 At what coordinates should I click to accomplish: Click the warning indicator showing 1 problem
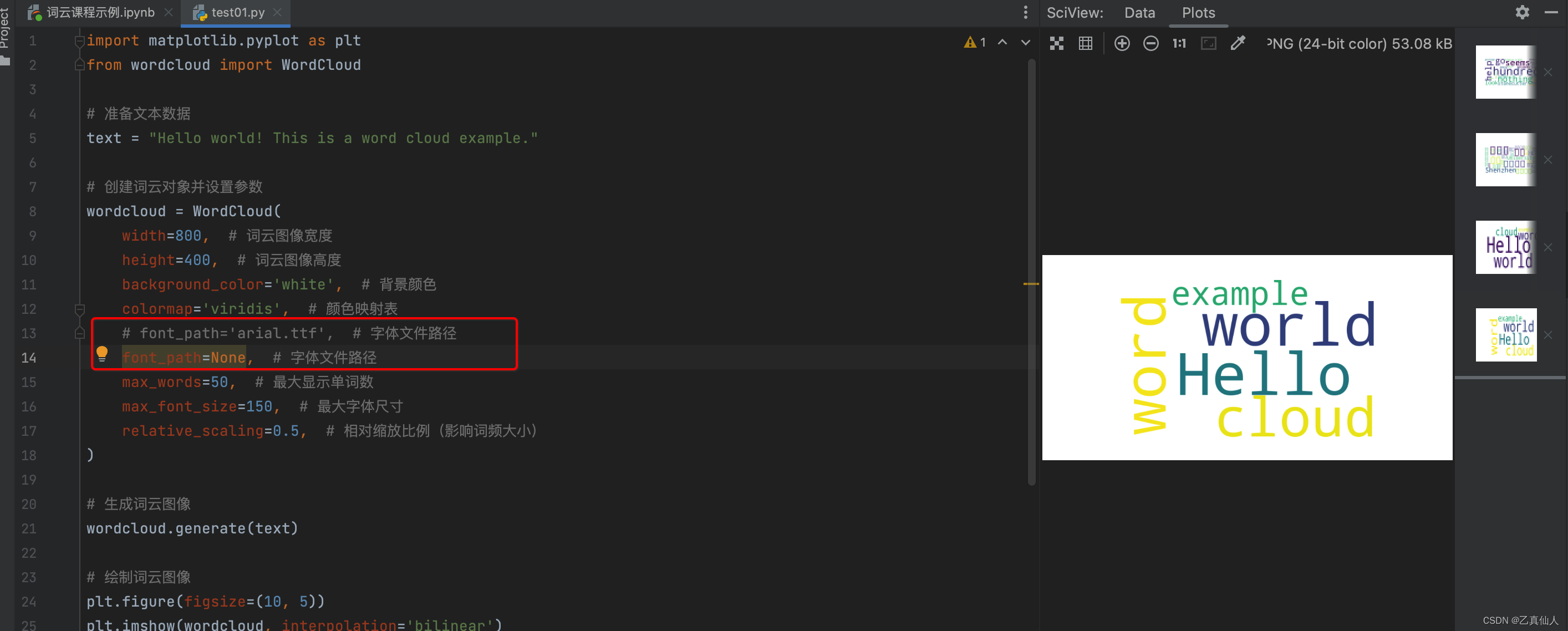click(975, 43)
